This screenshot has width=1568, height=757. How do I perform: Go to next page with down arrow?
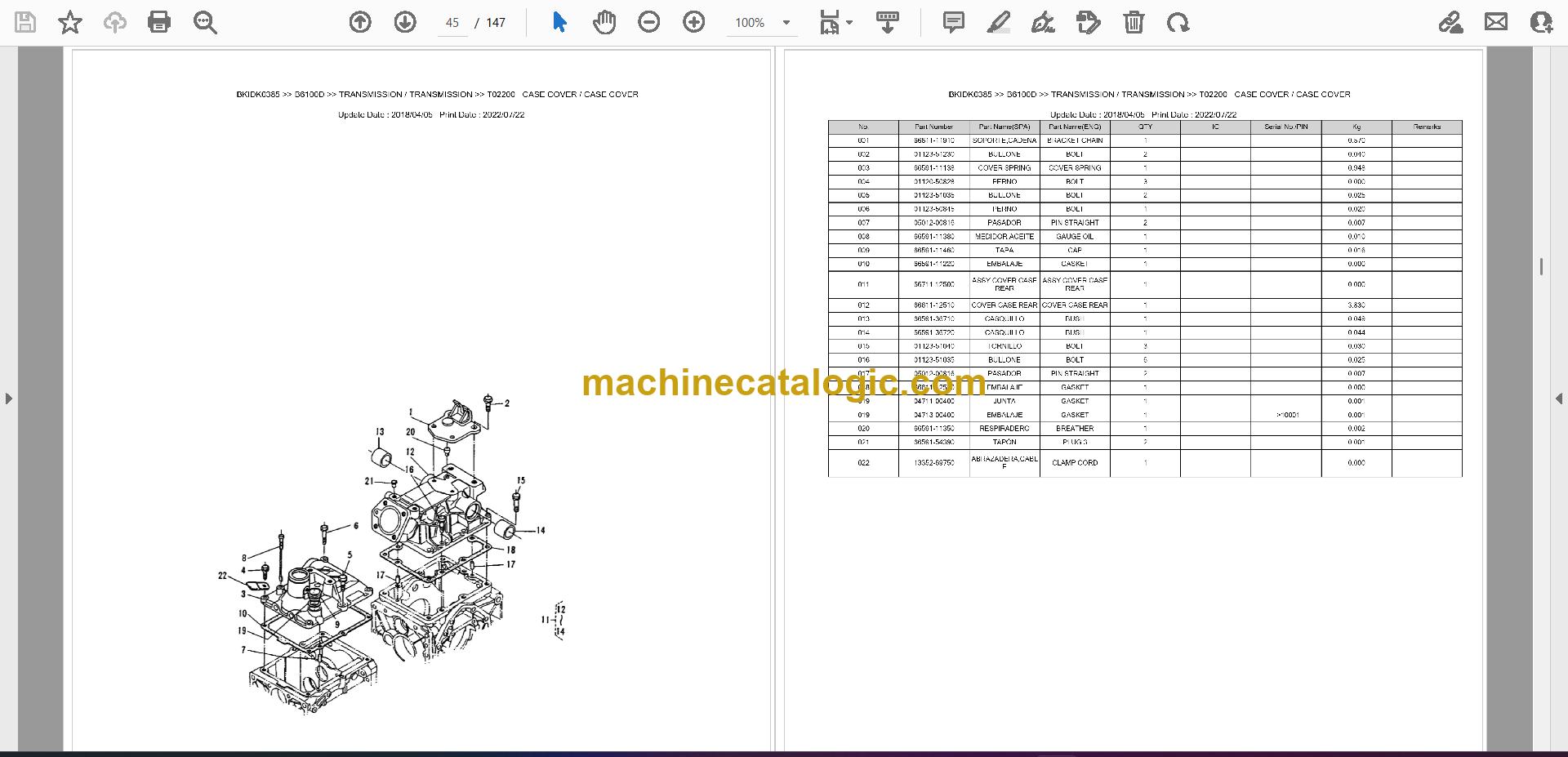pyautogui.click(x=405, y=22)
